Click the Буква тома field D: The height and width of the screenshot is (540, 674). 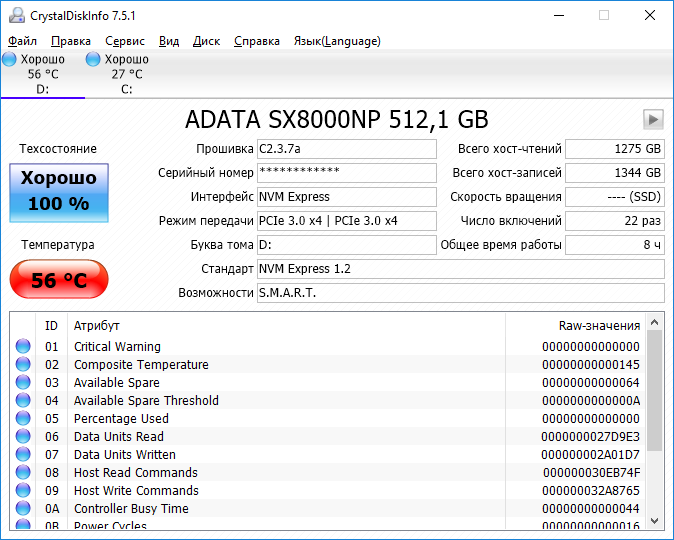[x=346, y=245]
